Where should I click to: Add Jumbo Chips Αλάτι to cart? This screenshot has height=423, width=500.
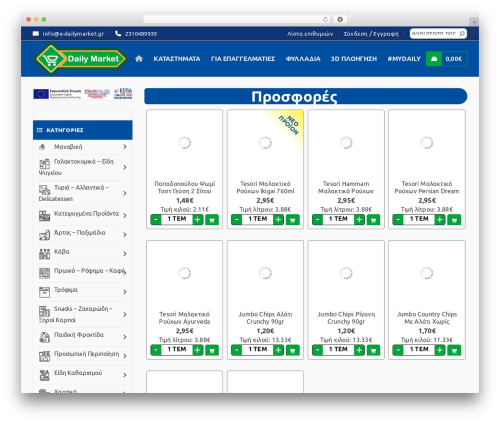pyautogui.click(x=293, y=350)
